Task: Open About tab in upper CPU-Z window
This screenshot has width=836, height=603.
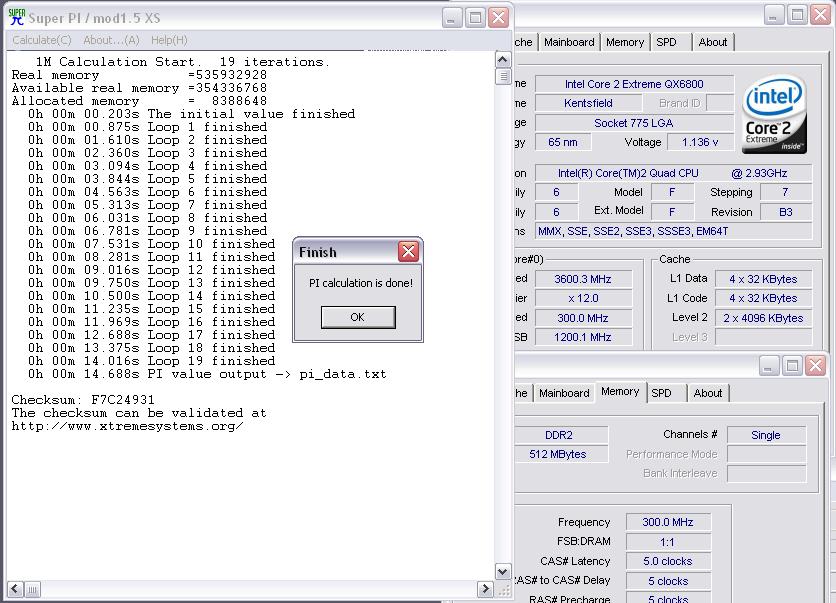Action: [x=713, y=42]
